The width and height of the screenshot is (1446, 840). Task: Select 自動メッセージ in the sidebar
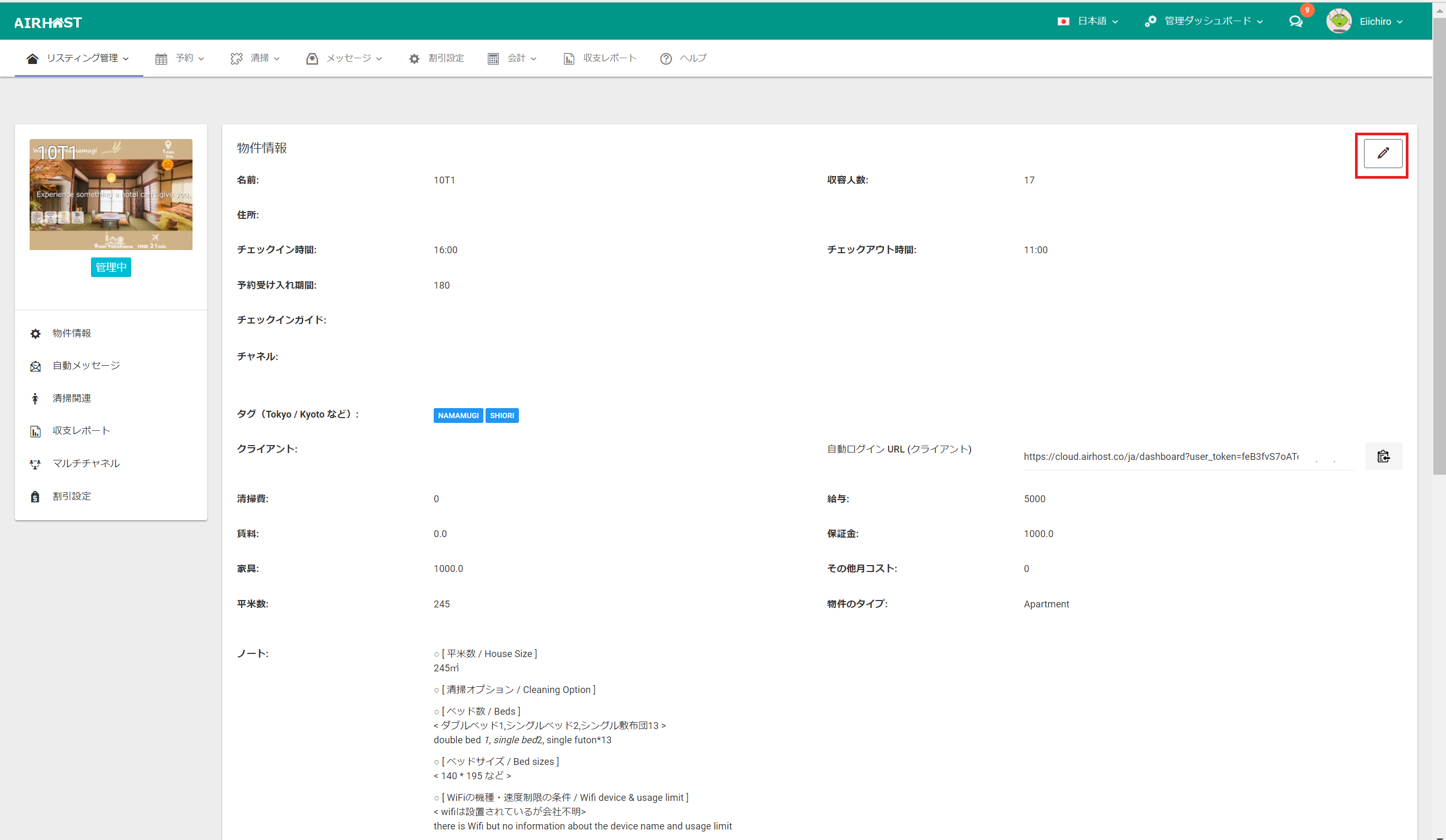coord(86,366)
